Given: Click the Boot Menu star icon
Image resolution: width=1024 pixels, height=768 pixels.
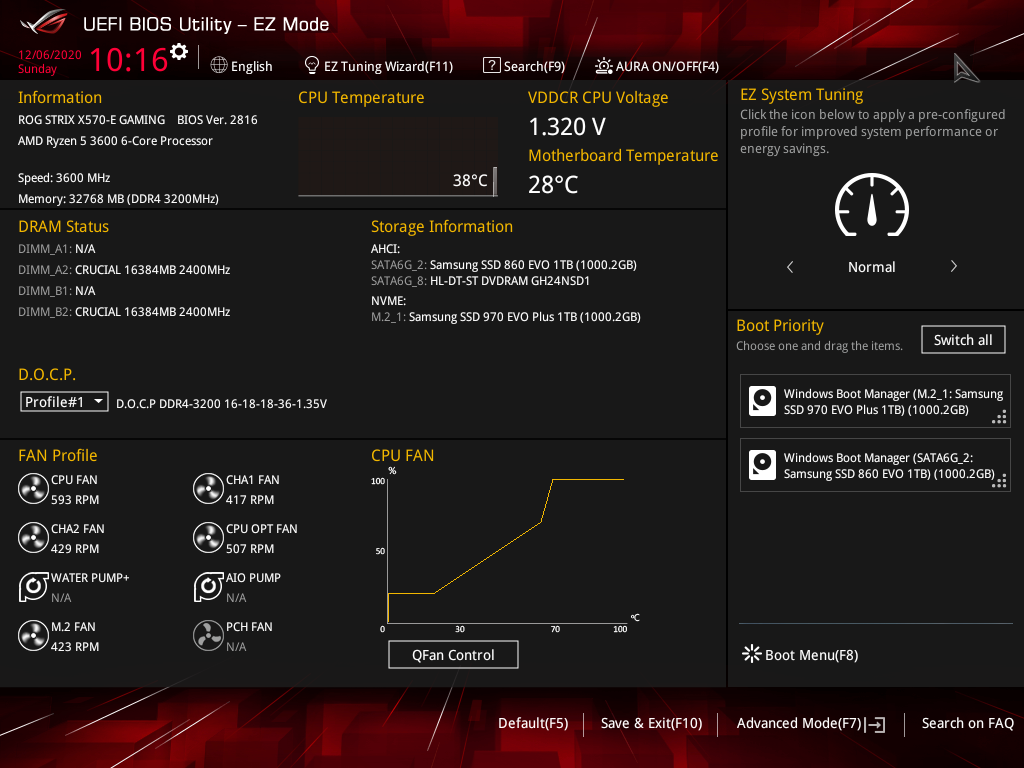Looking at the screenshot, I should (752, 654).
